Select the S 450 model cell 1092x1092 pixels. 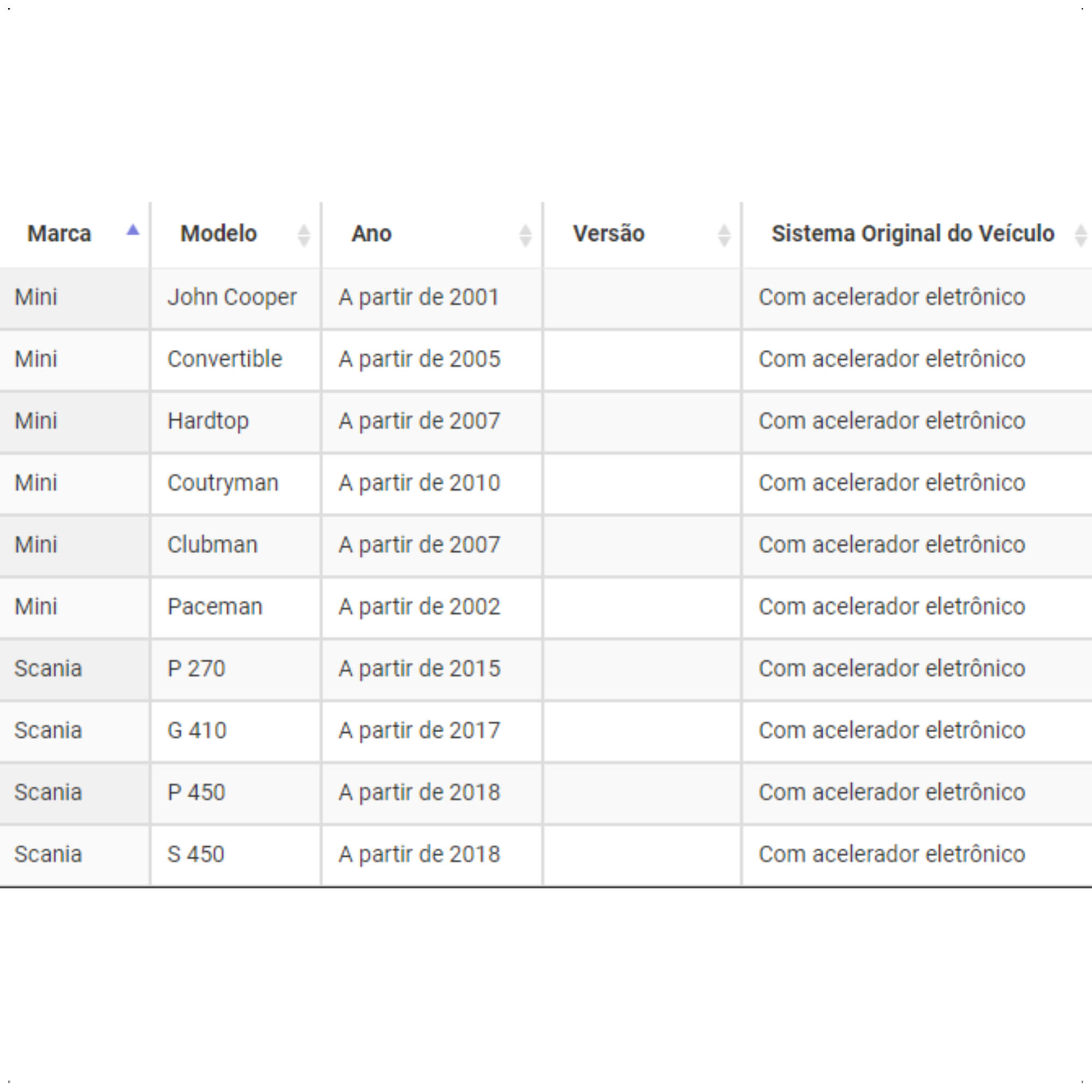236,855
